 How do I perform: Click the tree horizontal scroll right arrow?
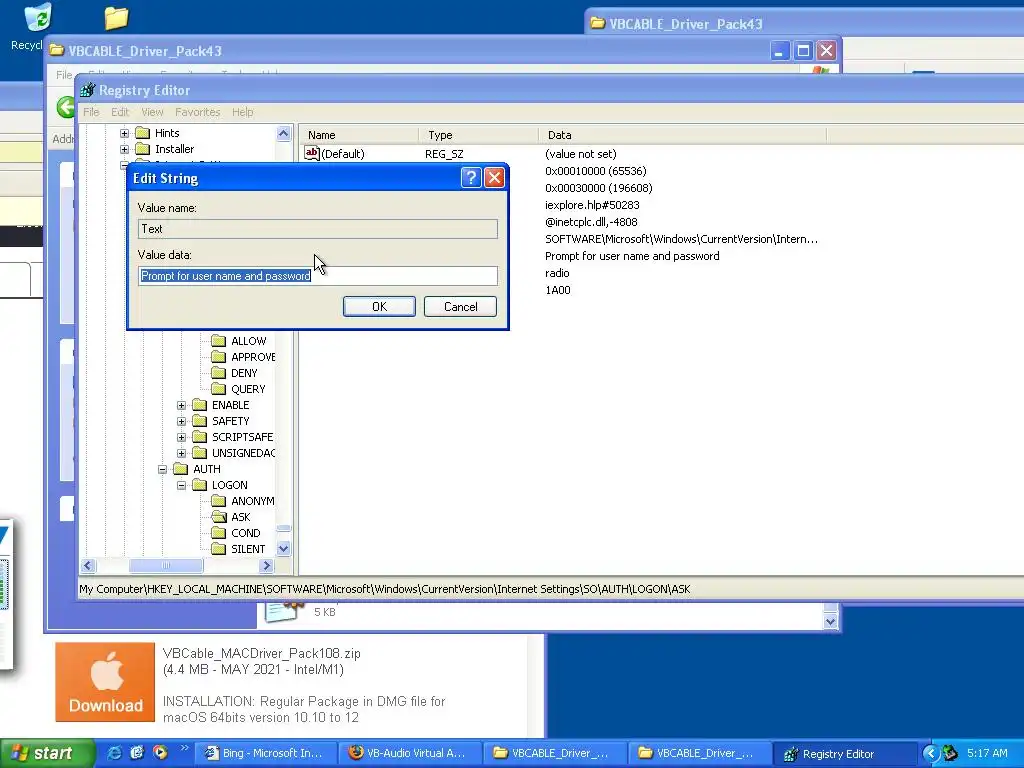tap(266, 566)
